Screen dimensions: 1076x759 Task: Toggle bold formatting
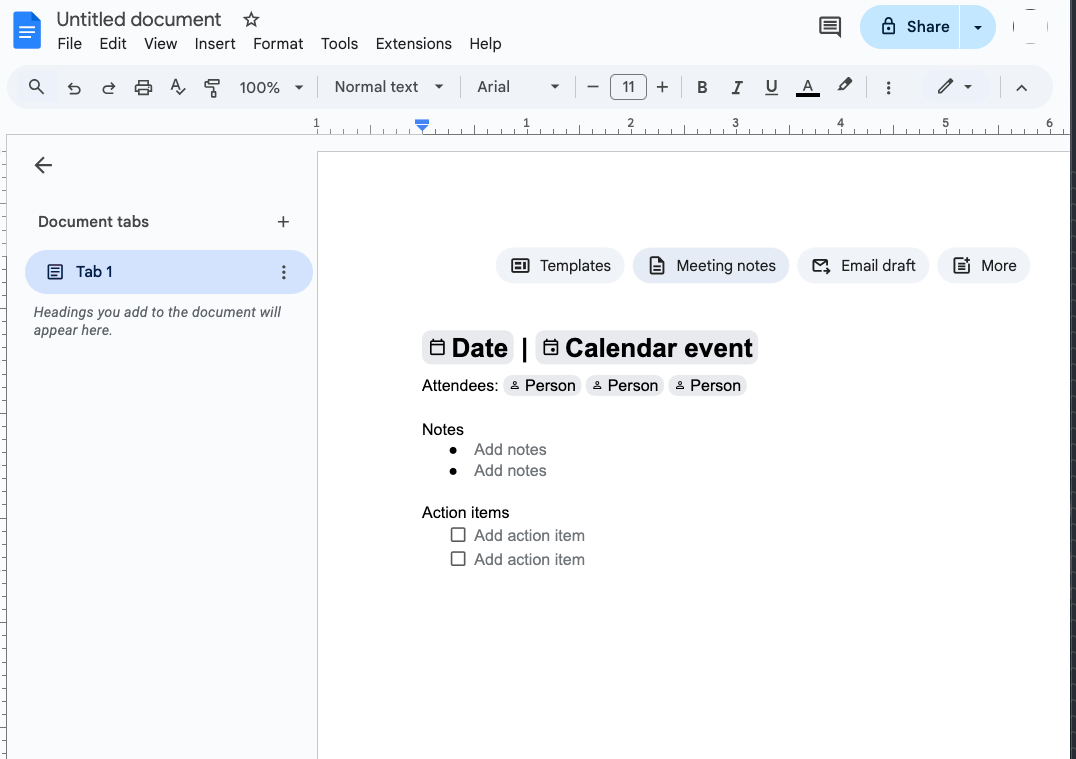click(702, 87)
